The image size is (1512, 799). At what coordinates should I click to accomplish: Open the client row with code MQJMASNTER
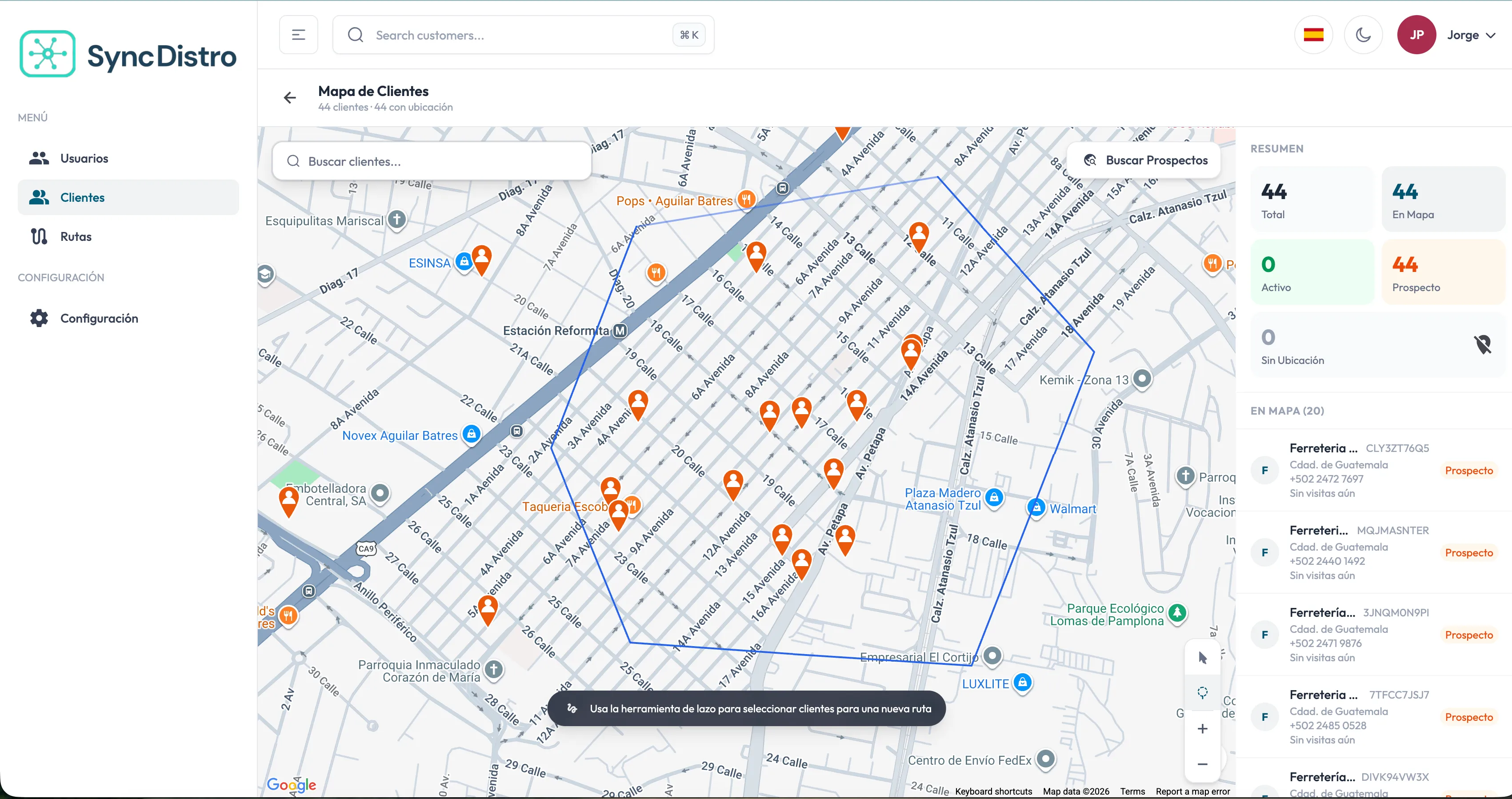pyautogui.click(x=1373, y=552)
